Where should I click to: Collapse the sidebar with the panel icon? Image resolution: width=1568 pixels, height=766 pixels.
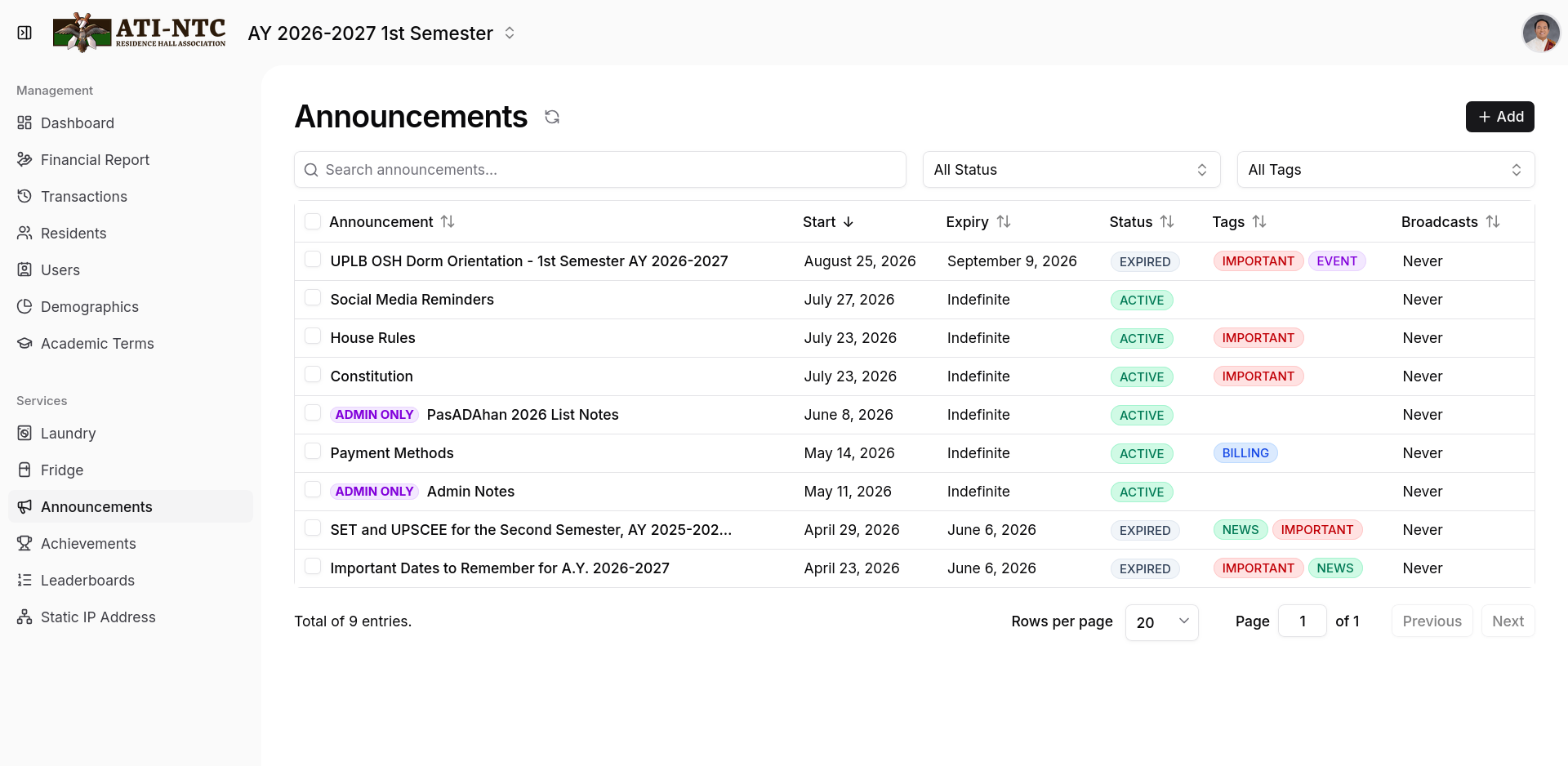coord(24,33)
